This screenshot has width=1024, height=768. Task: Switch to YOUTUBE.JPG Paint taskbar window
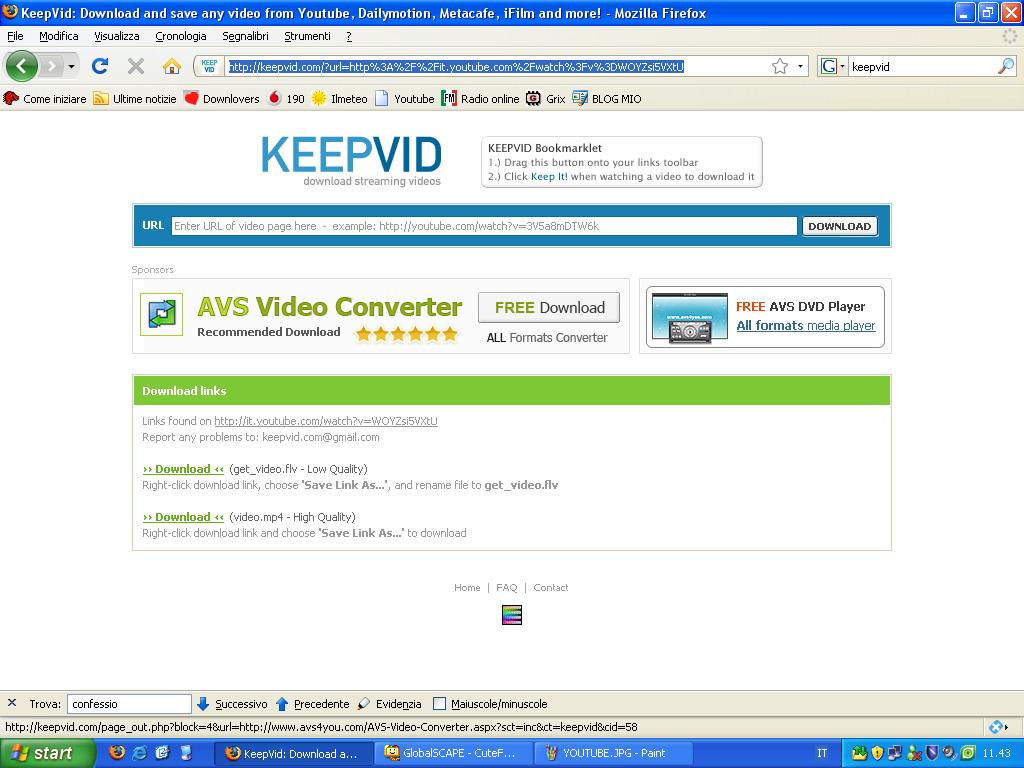tap(613, 754)
